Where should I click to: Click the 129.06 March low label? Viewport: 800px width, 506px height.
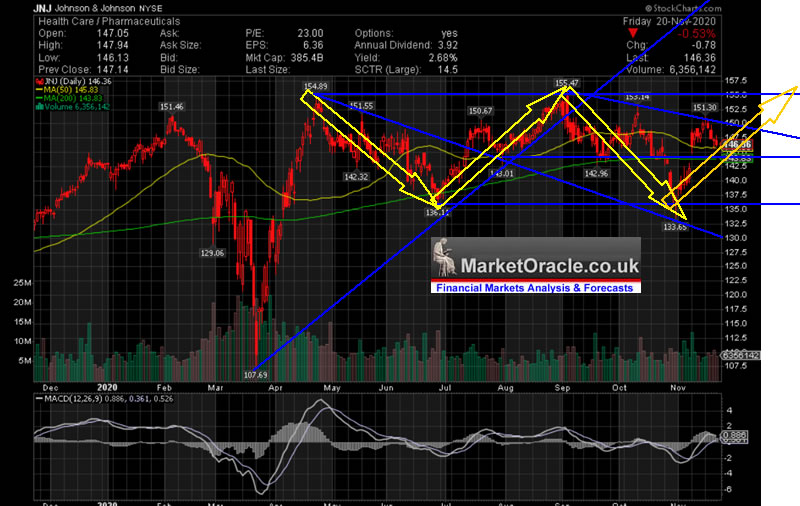[x=212, y=253]
